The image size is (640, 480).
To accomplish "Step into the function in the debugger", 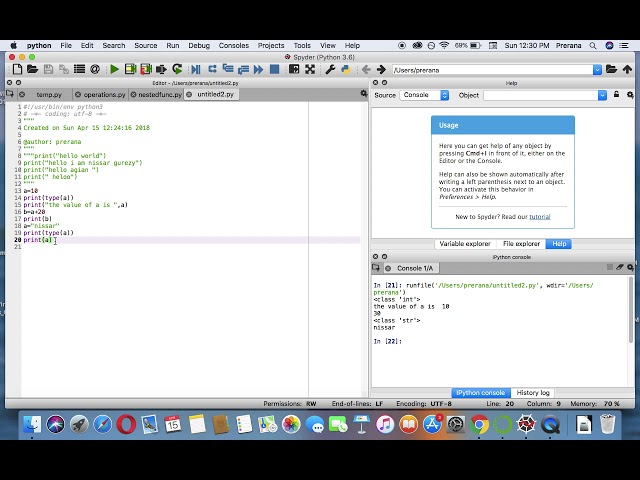I will click(x=228, y=69).
